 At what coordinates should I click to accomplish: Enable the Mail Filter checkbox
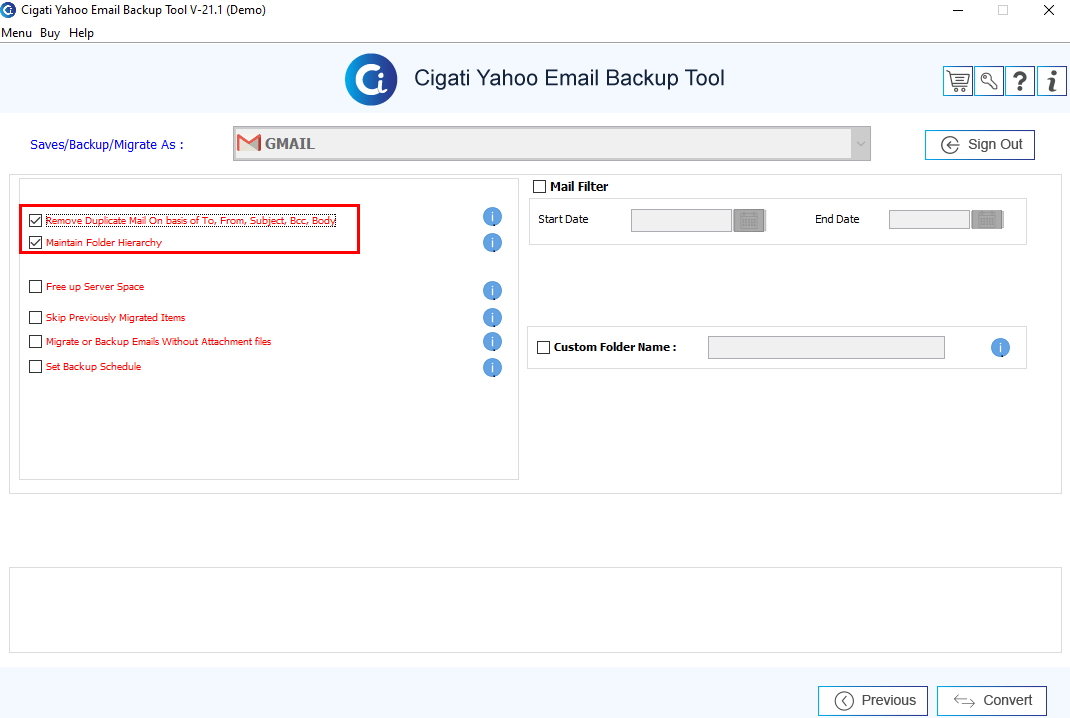540,186
